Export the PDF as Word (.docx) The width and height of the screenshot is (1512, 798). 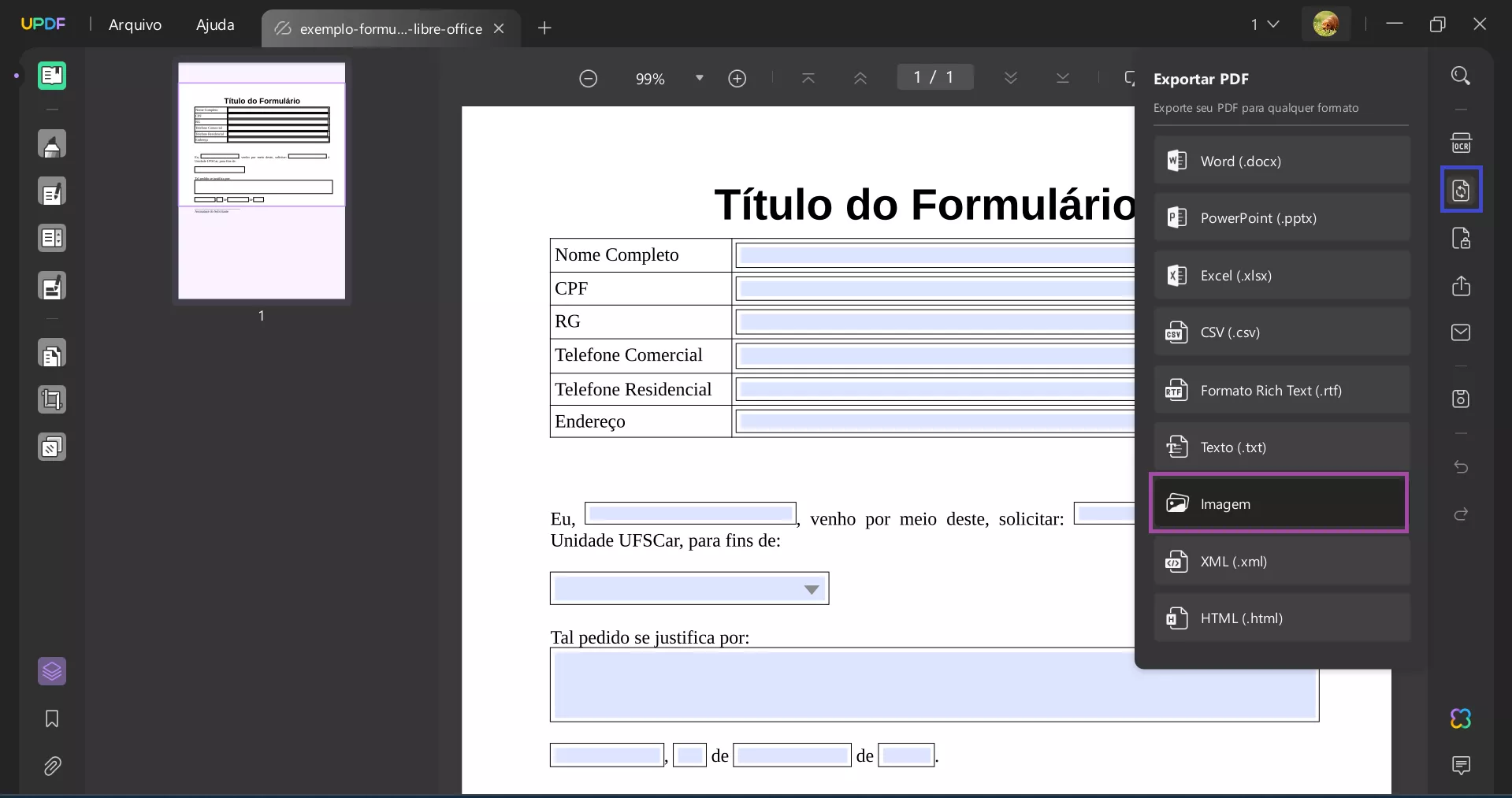[x=1280, y=161]
